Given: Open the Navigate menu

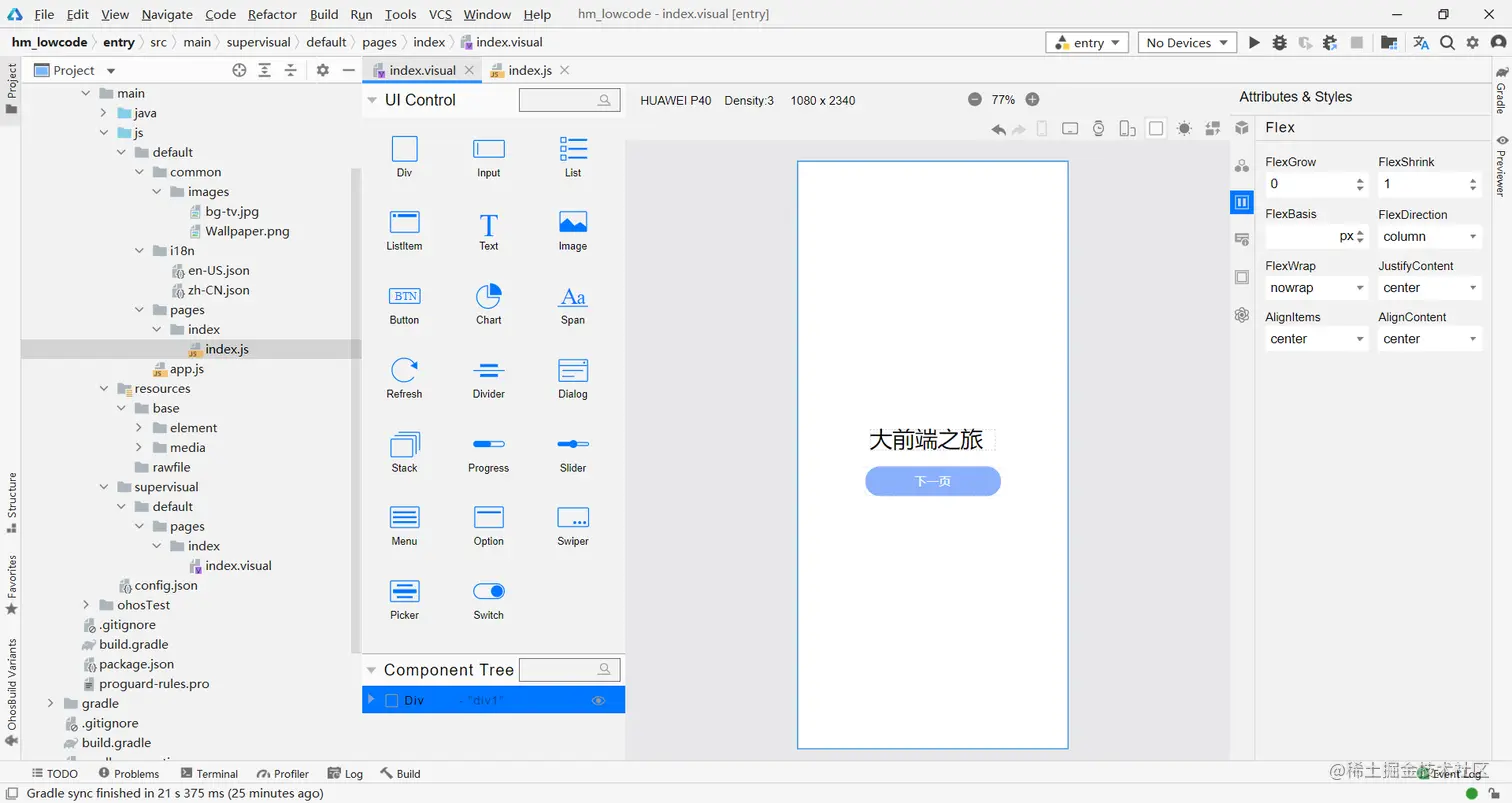Looking at the screenshot, I should (x=167, y=14).
